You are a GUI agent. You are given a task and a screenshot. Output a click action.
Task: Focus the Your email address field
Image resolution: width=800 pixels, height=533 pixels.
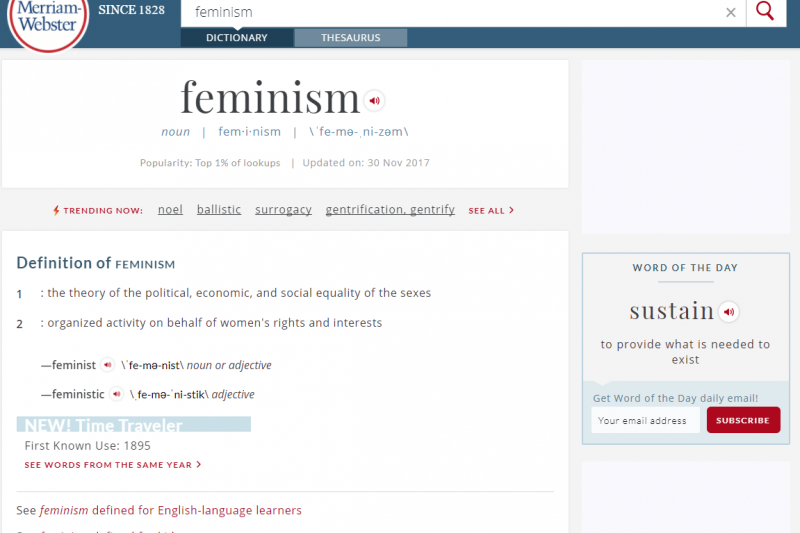click(x=645, y=420)
